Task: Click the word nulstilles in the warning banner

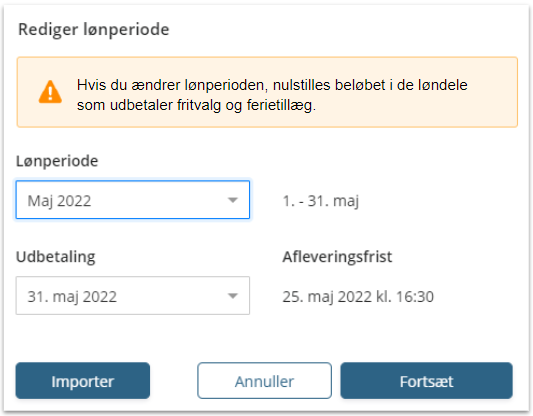Action: coord(302,85)
